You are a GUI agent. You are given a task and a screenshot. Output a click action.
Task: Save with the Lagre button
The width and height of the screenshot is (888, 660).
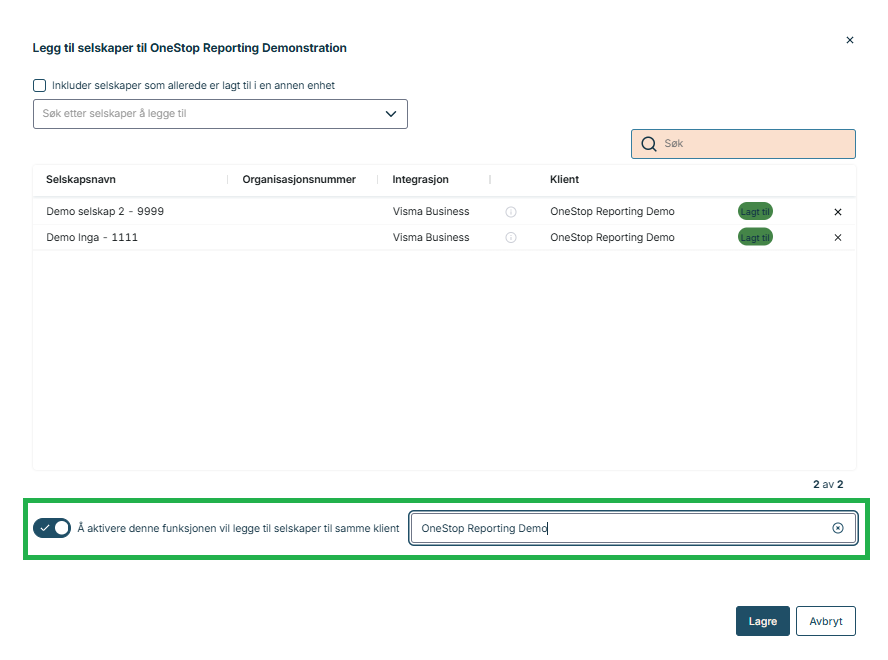(762, 620)
